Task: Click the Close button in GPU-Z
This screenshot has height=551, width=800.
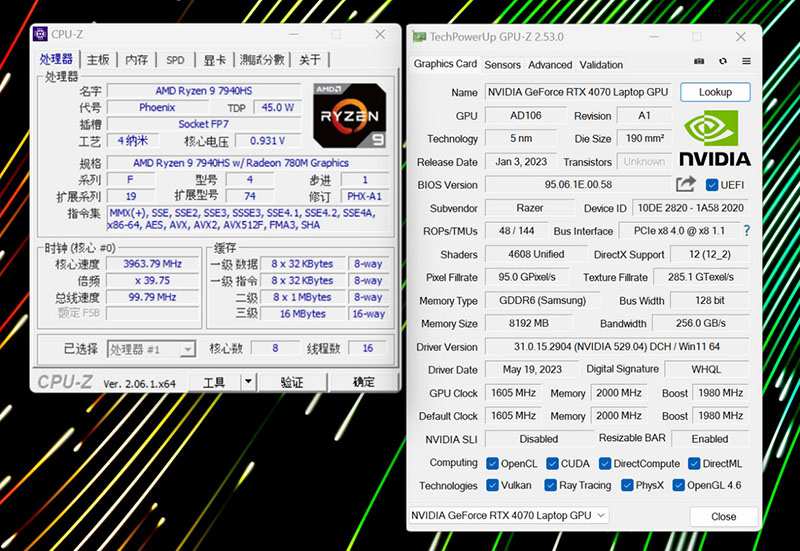Action: pyautogui.click(x=723, y=516)
